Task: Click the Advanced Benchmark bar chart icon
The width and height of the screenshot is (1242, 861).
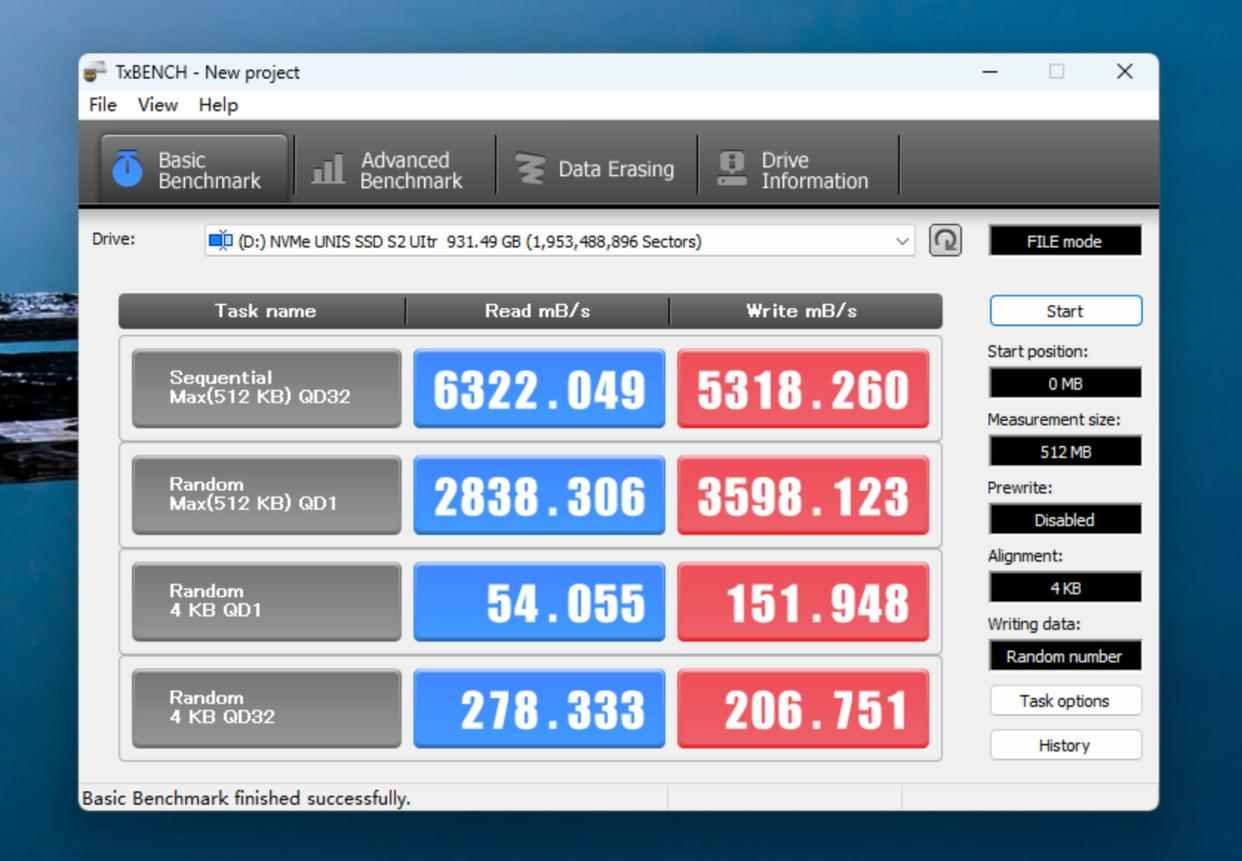Action: pyautogui.click(x=328, y=169)
